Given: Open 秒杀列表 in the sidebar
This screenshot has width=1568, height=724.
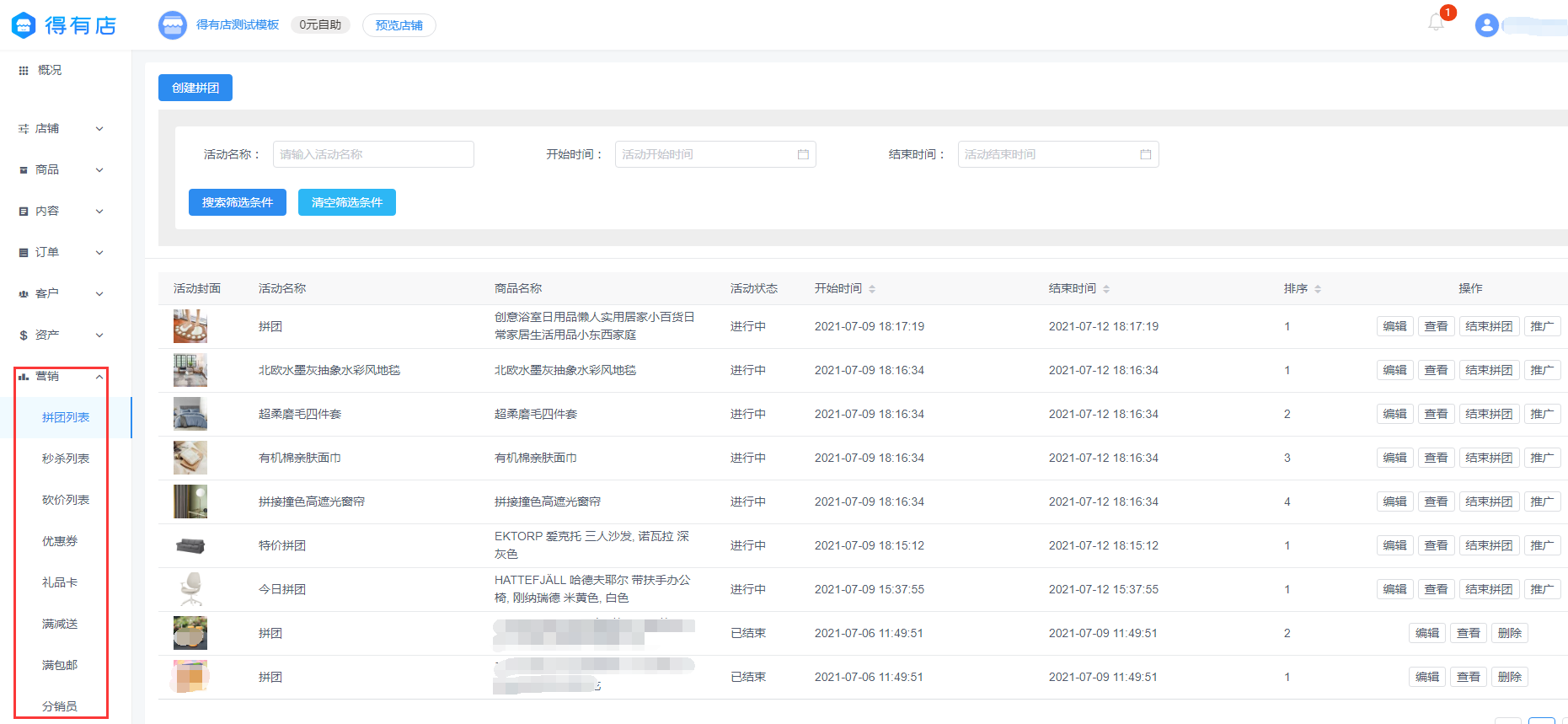Looking at the screenshot, I should pyautogui.click(x=66, y=459).
